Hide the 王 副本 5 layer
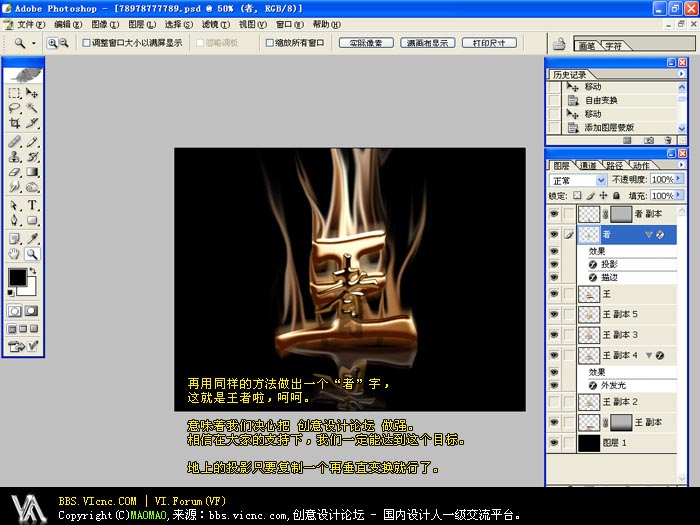The image size is (700, 525). pyautogui.click(x=553, y=314)
